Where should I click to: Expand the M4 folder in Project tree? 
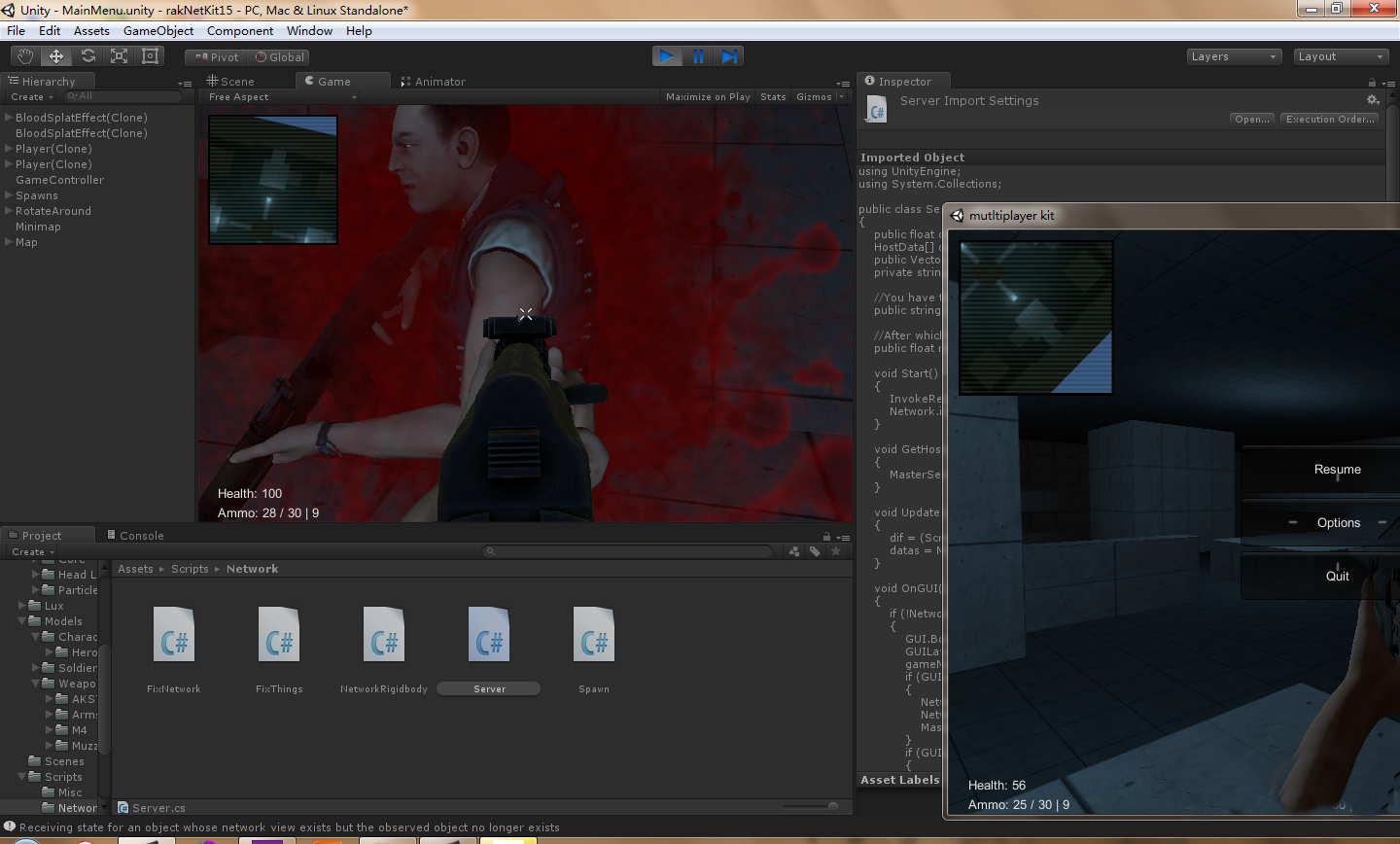coord(50,730)
